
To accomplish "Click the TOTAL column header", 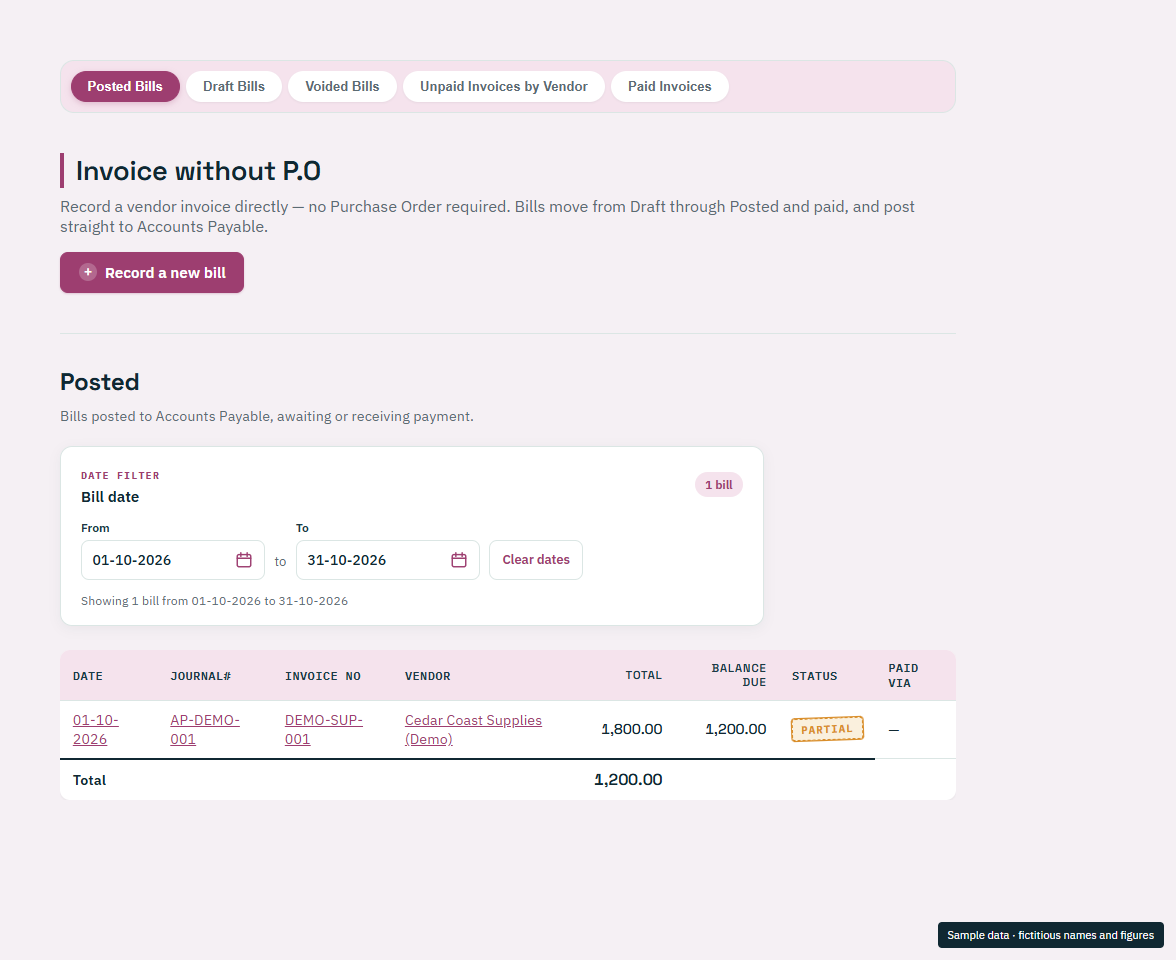I will (x=644, y=675).
